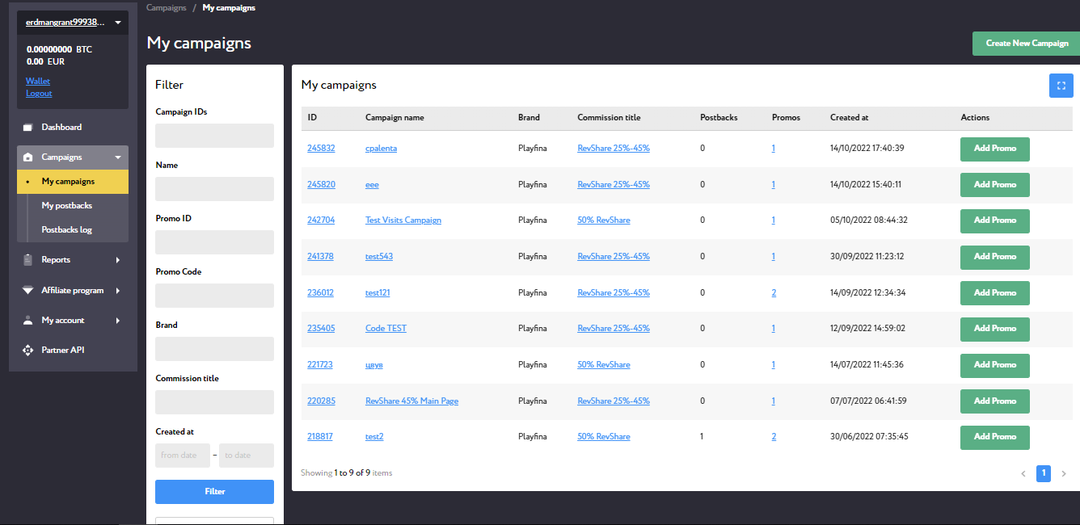Open campaign ID 245832
This screenshot has width=1080, height=525.
click(x=321, y=148)
